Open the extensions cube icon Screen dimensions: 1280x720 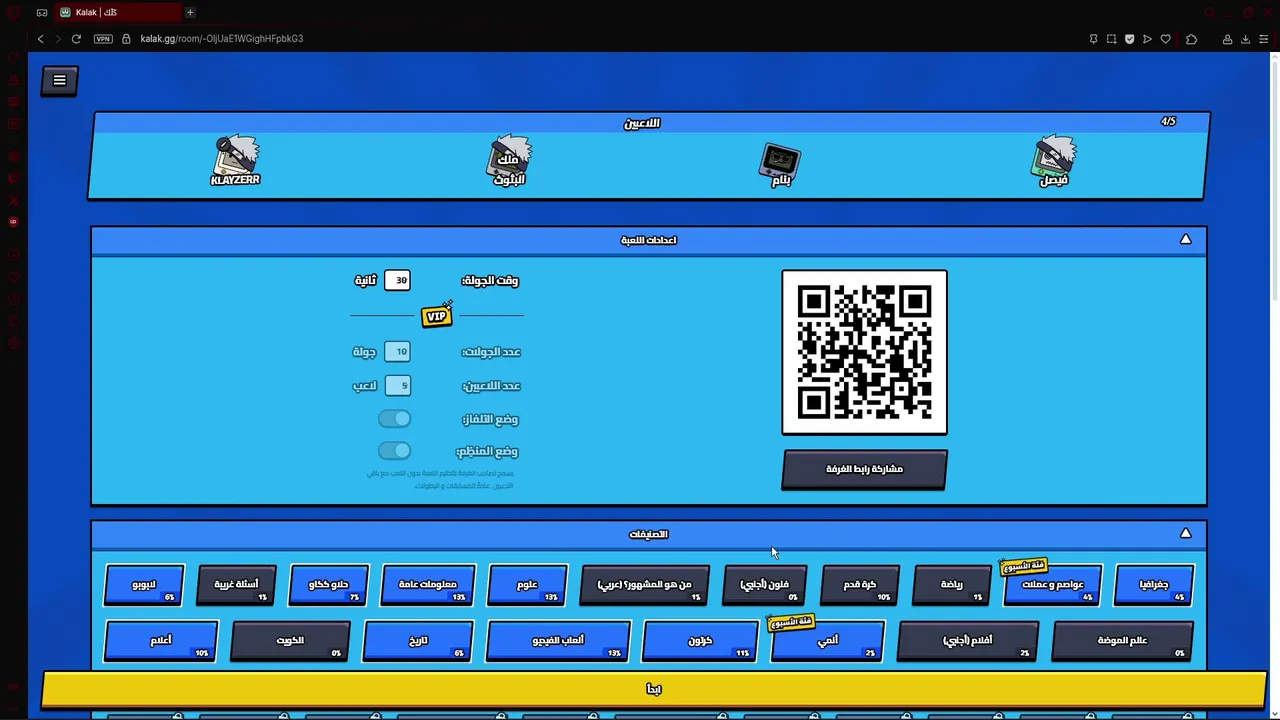pyautogui.click(x=1191, y=39)
